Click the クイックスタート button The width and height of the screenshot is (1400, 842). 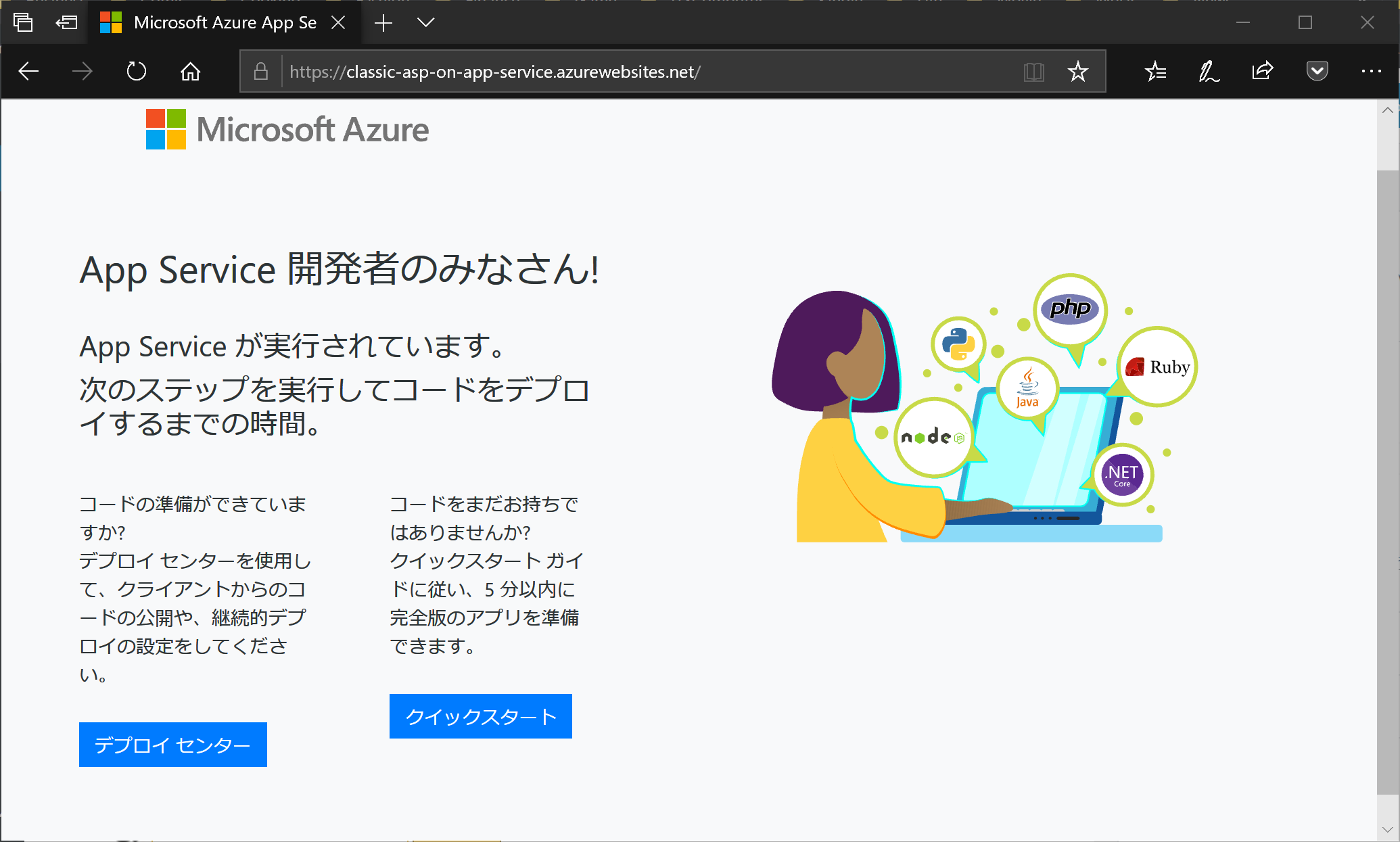click(x=481, y=716)
